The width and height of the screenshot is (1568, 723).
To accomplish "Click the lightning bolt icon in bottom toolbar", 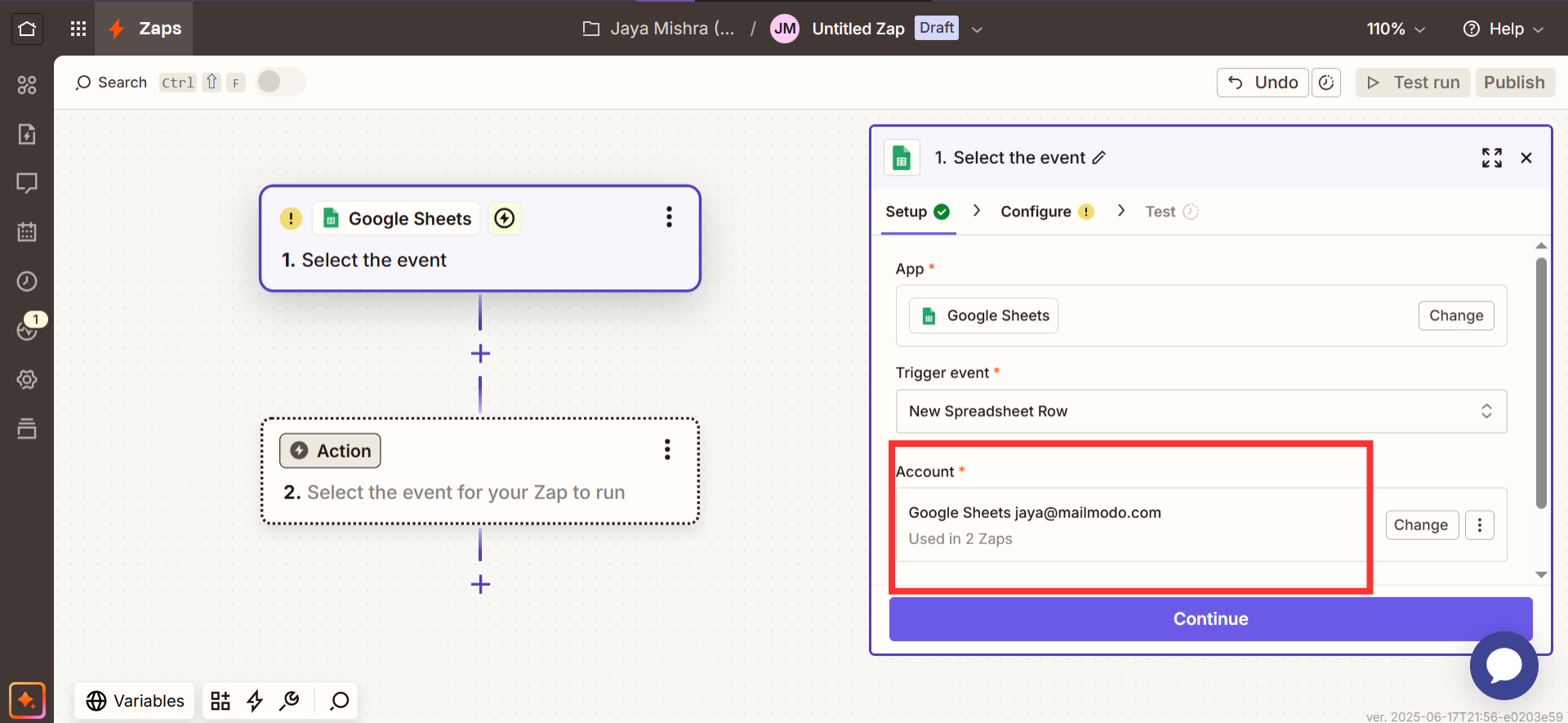I will 255,701.
